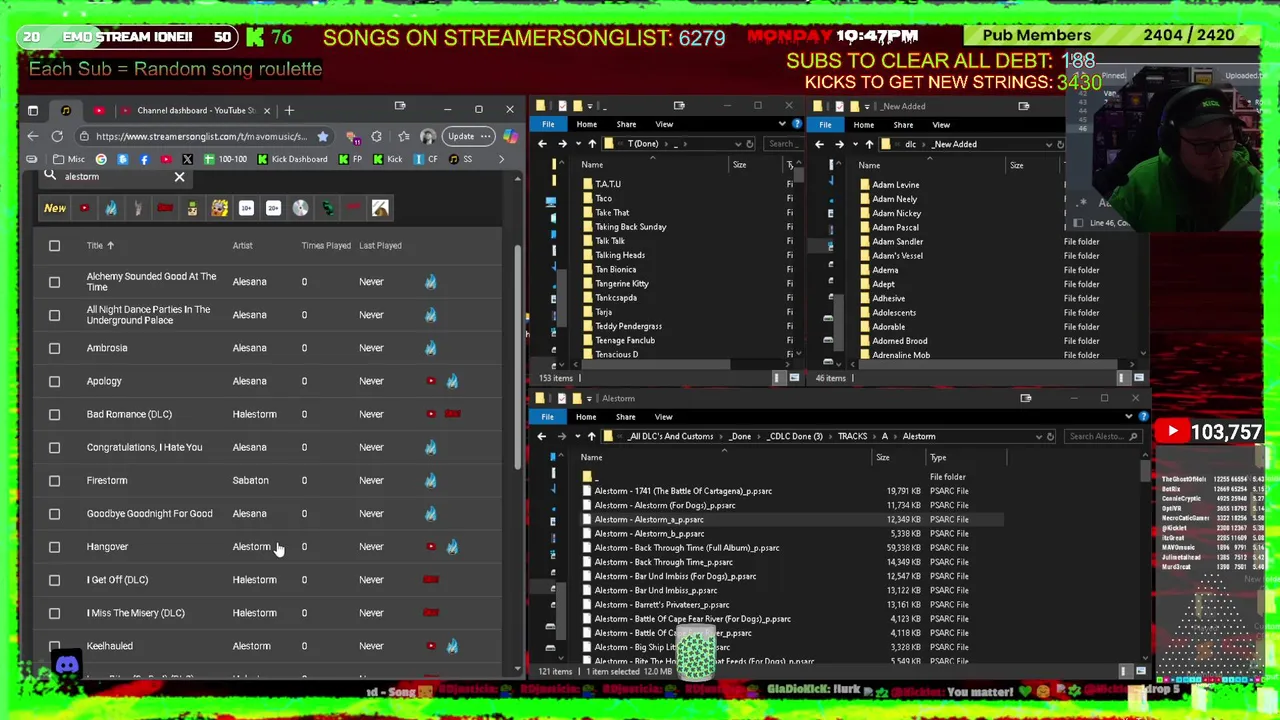Image resolution: width=1280 pixels, height=720 pixels.
Task: Click vertical scrollbar in Alestorm file list
Action: [x=1145, y=471]
